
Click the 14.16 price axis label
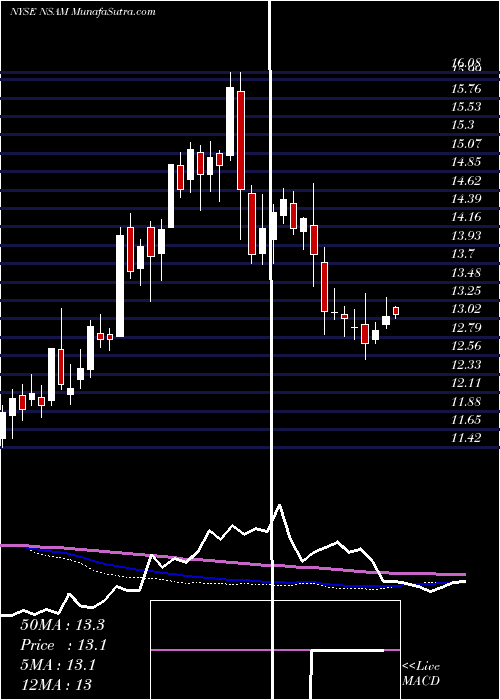click(467, 217)
